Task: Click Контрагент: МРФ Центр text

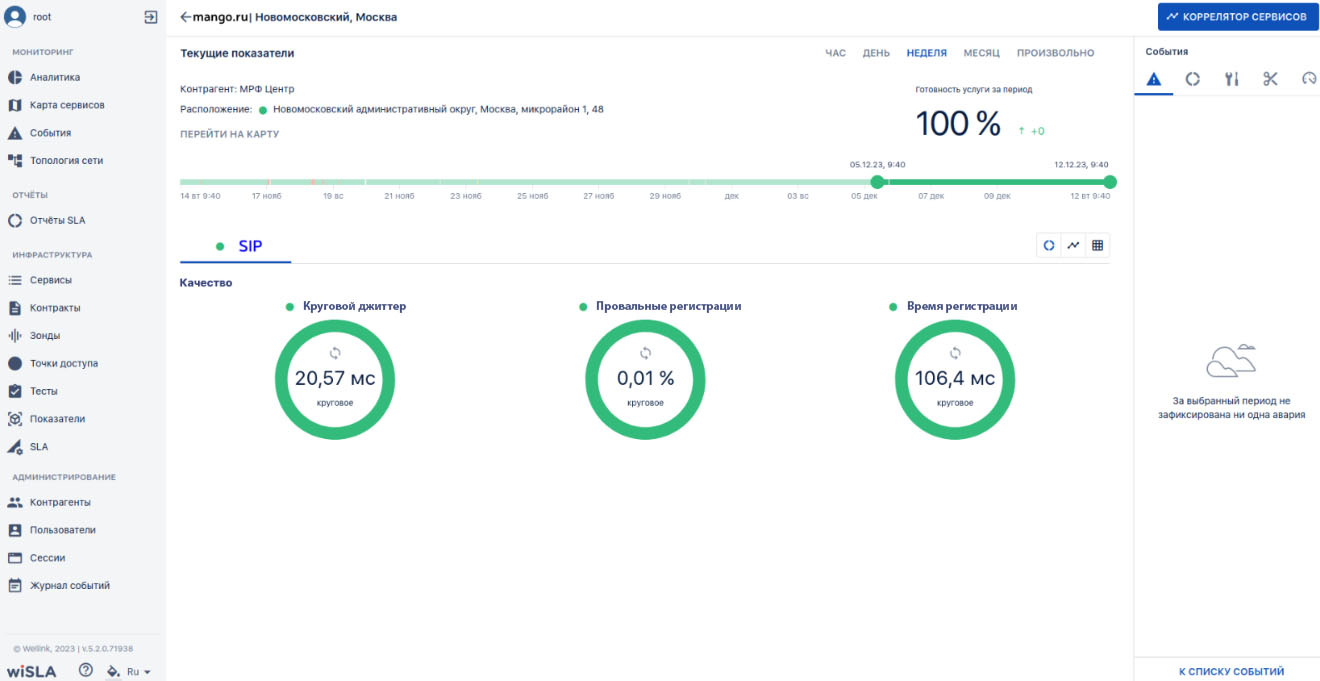Action: [x=237, y=89]
